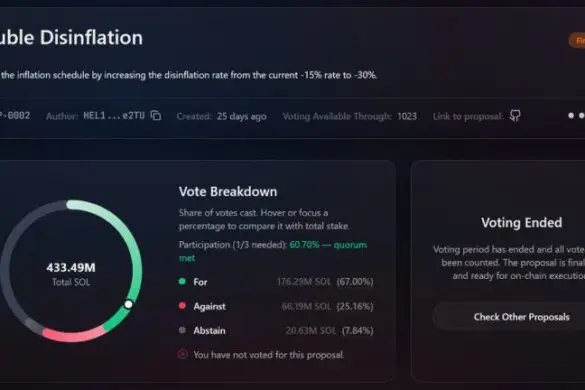
Task: Click the white marker on donut chart
Action: pos(128,304)
